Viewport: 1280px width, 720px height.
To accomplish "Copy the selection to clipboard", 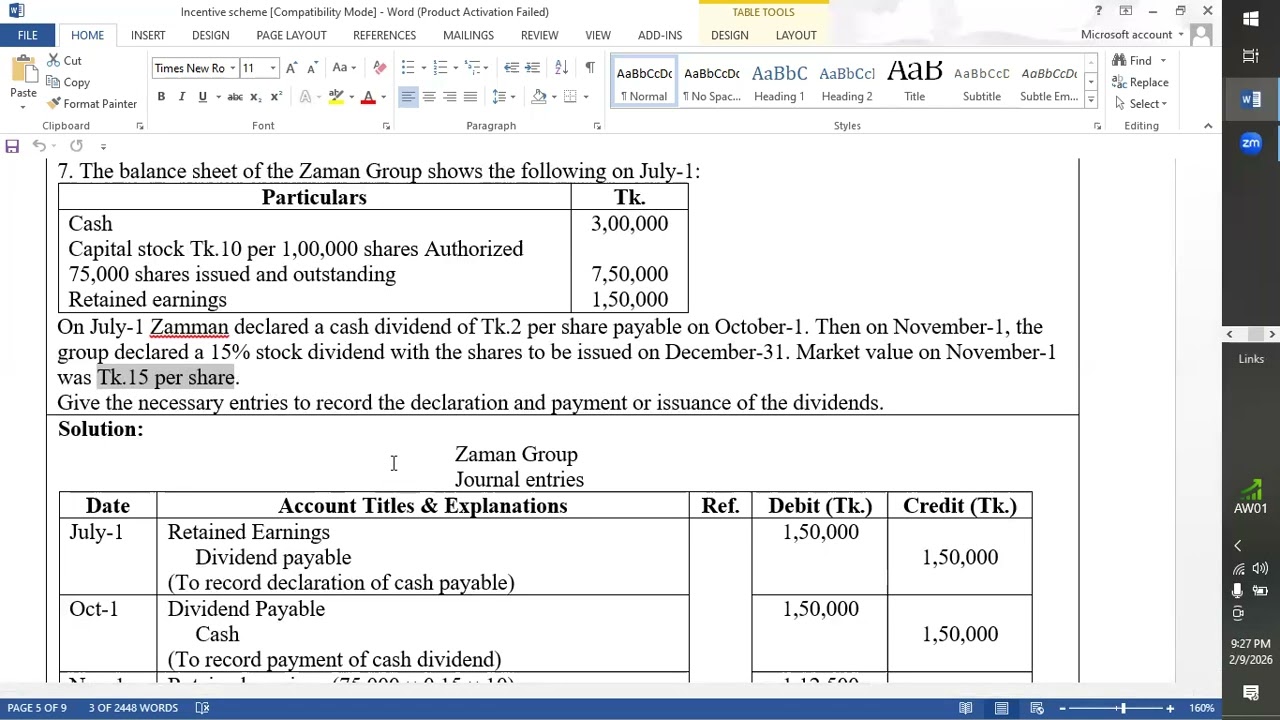I will pos(68,82).
